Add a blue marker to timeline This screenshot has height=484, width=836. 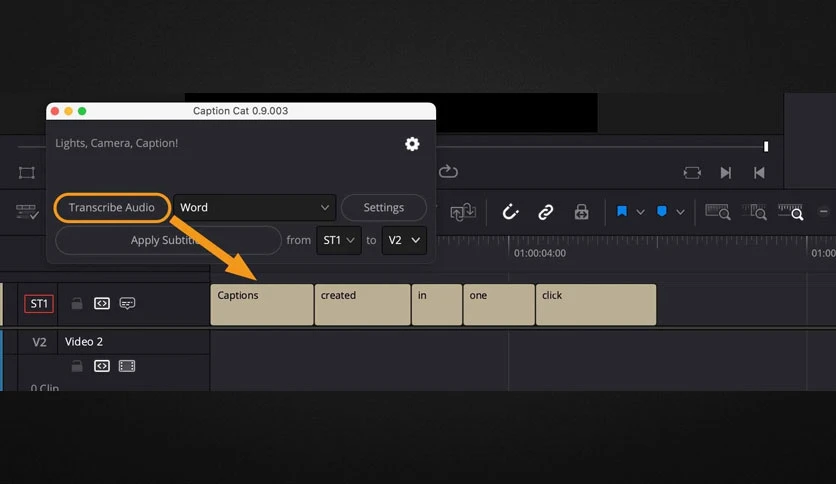click(x=662, y=212)
